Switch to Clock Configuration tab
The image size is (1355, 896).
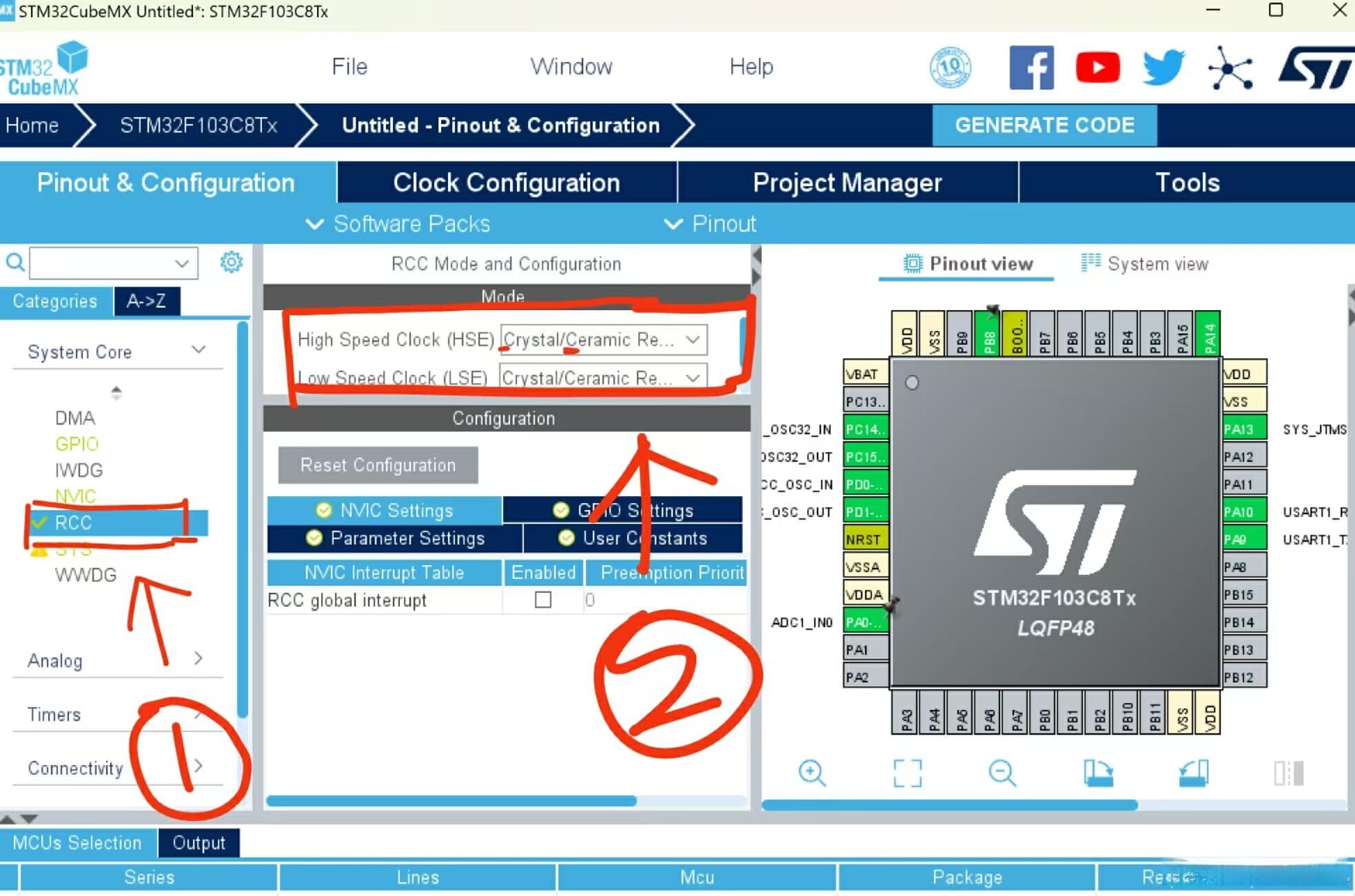point(507,183)
